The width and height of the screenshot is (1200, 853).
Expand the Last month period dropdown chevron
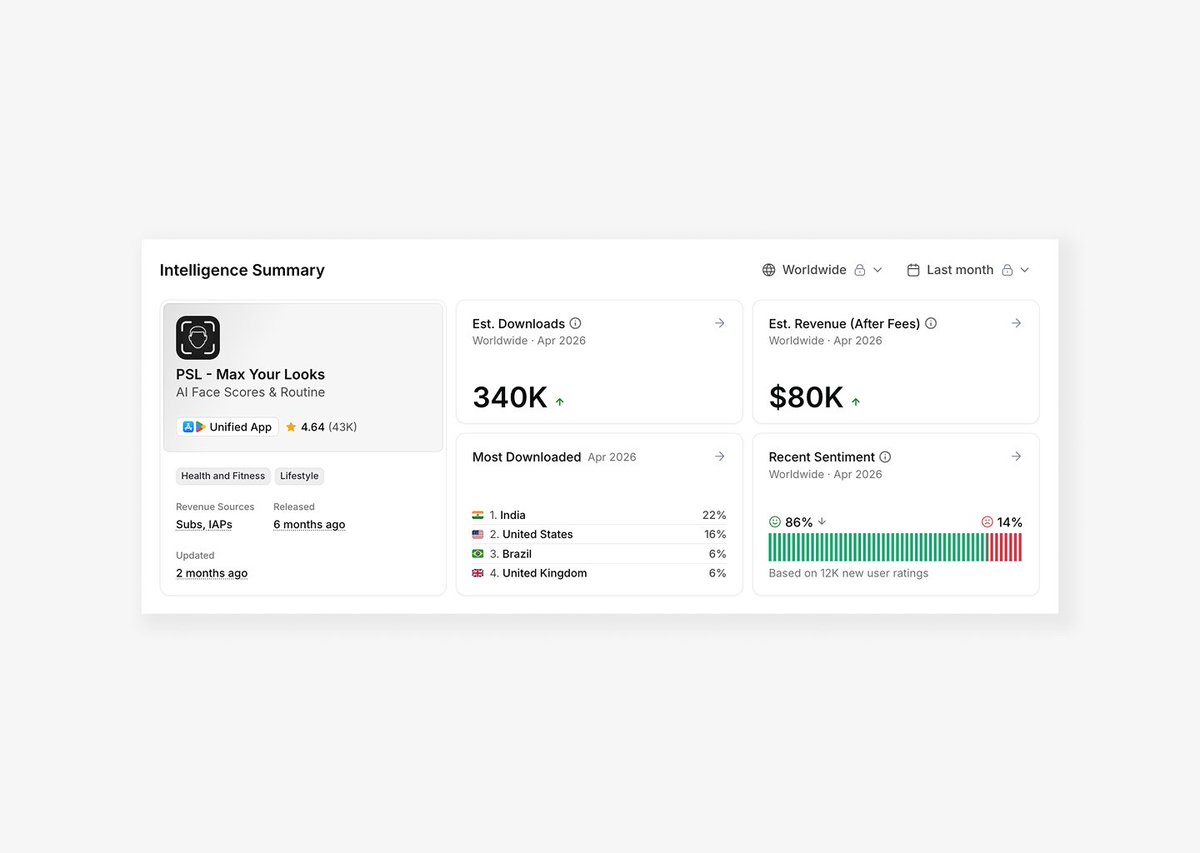pyautogui.click(x=1024, y=270)
